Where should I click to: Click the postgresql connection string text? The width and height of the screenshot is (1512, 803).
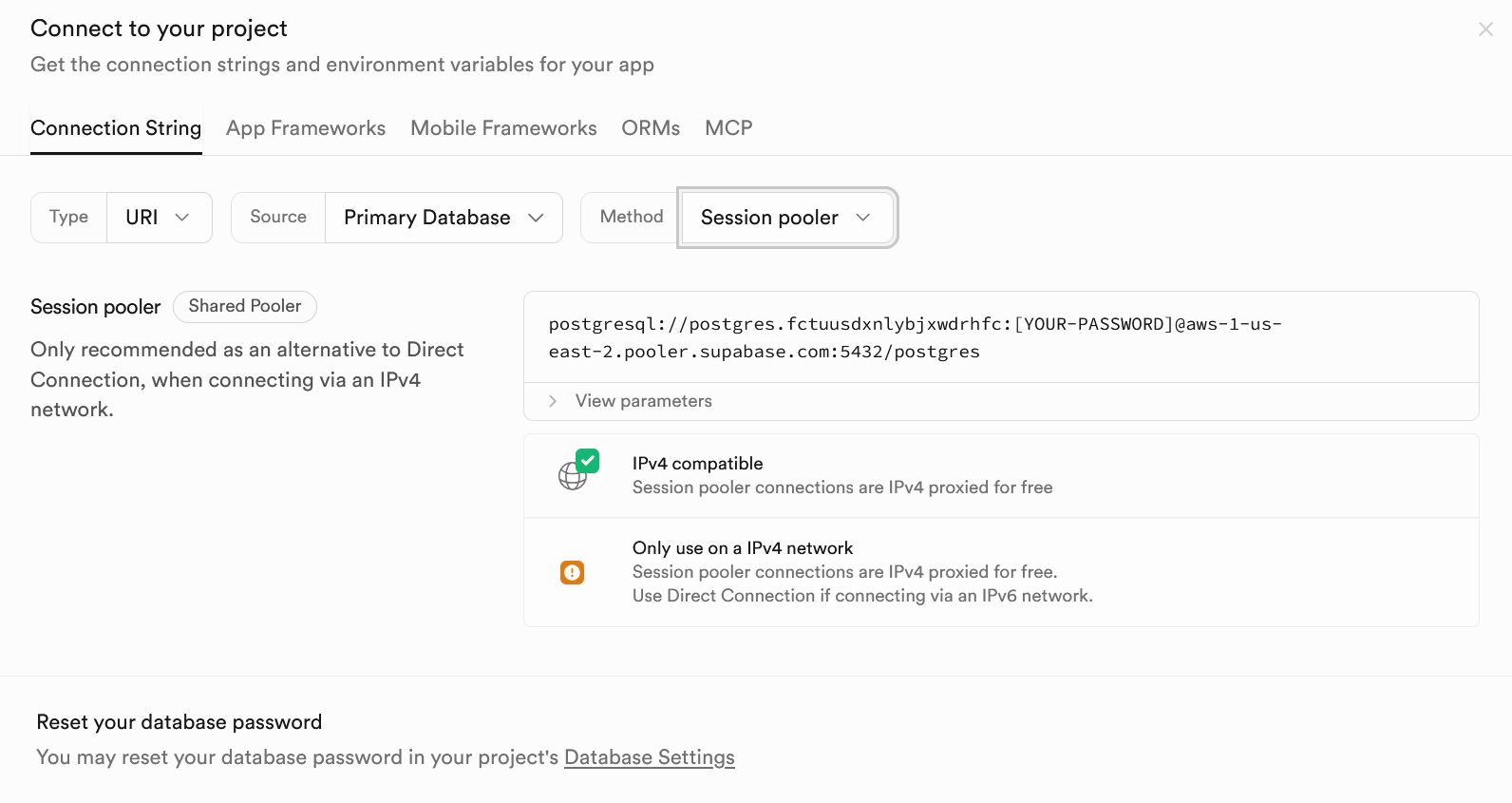tap(915, 337)
